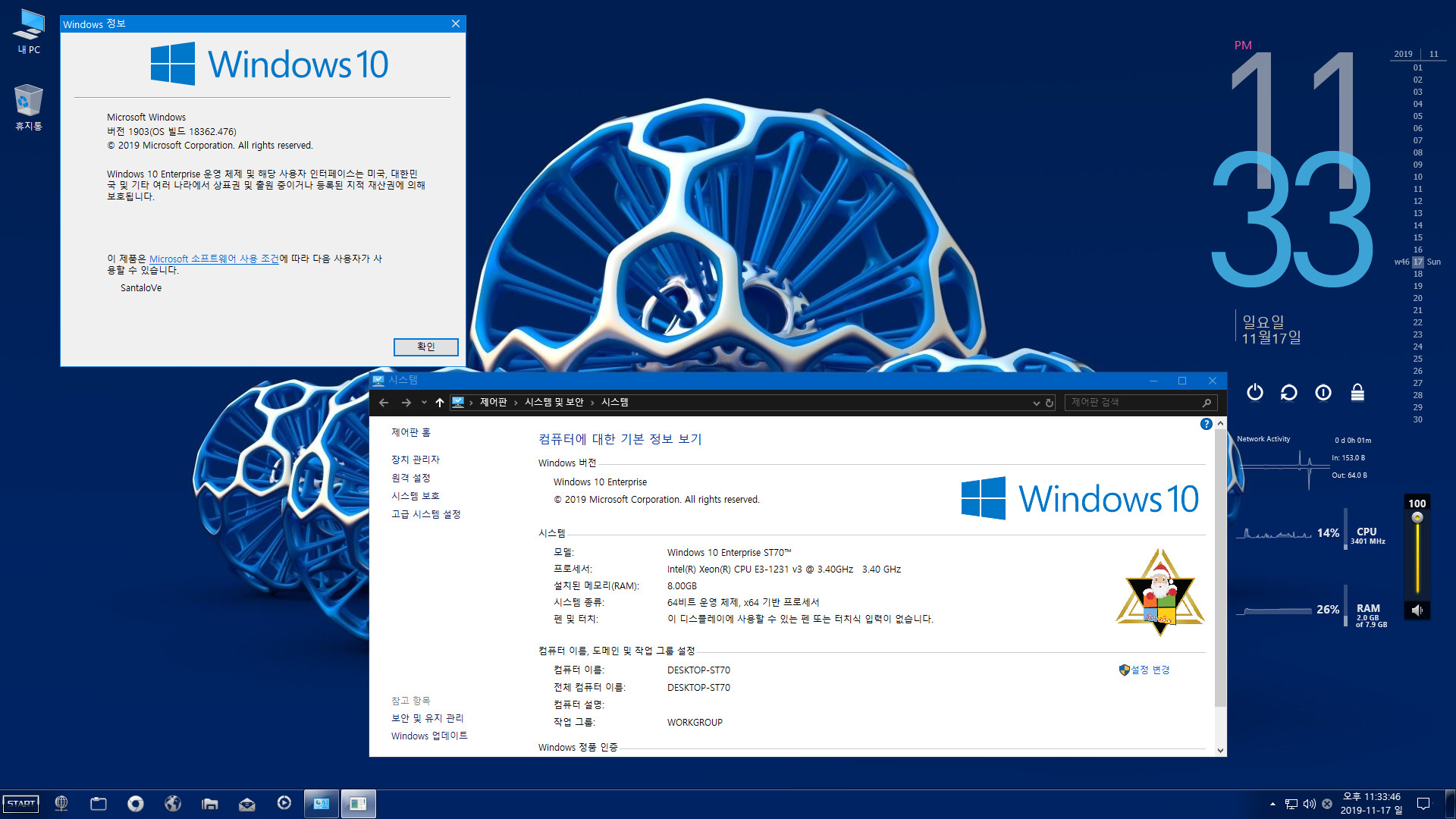Open 장치 관리자 link
The height and width of the screenshot is (819, 1456).
pos(415,460)
